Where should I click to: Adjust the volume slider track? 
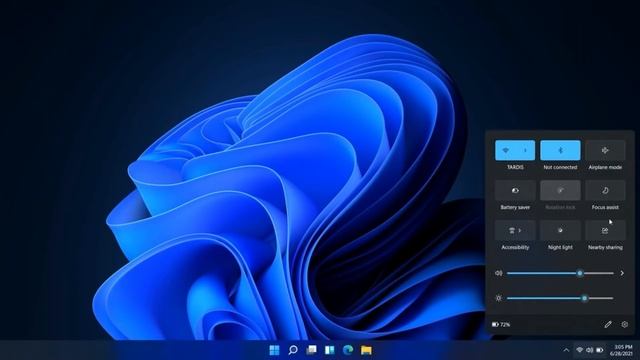coord(560,273)
